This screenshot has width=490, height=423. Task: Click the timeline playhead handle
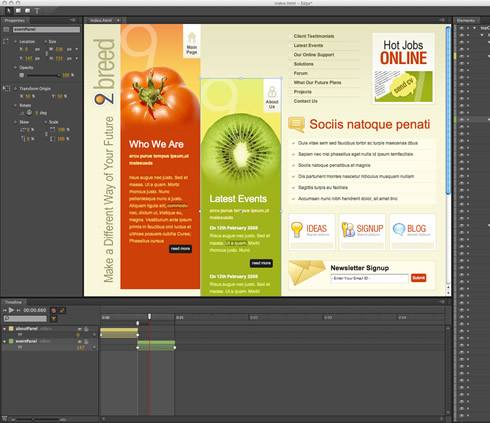click(x=150, y=316)
